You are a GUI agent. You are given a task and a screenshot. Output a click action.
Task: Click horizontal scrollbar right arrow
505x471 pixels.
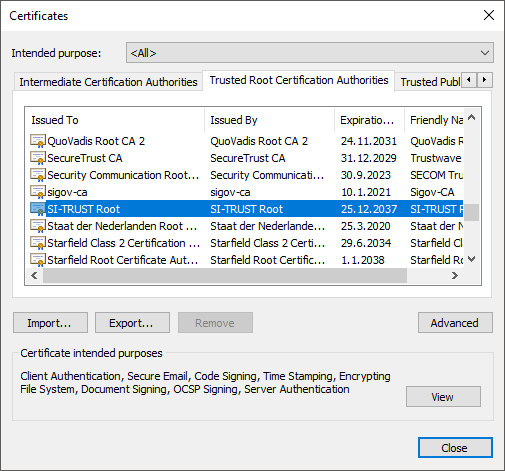click(x=455, y=275)
